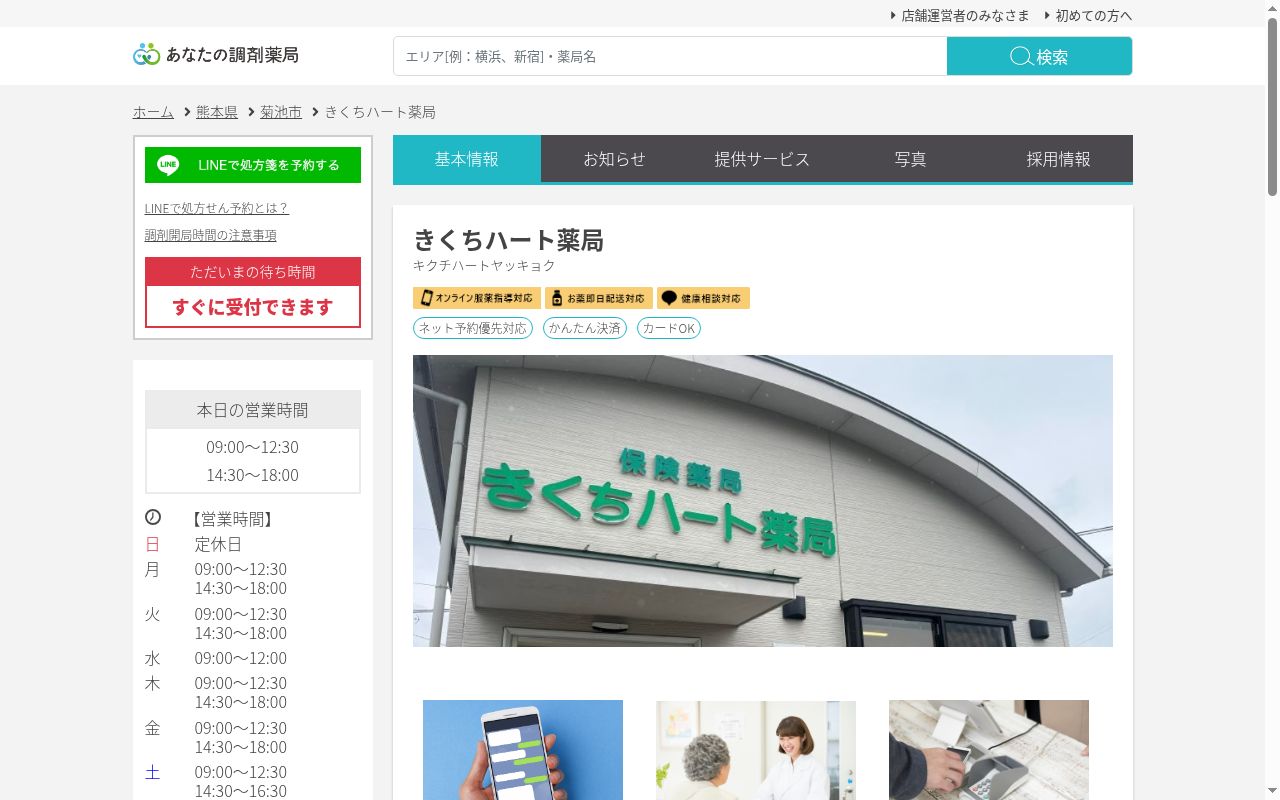Click Wednesday hours 09:00〜12:00
Image resolution: width=1280 pixels, height=800 pixels.
click(241, 658)
